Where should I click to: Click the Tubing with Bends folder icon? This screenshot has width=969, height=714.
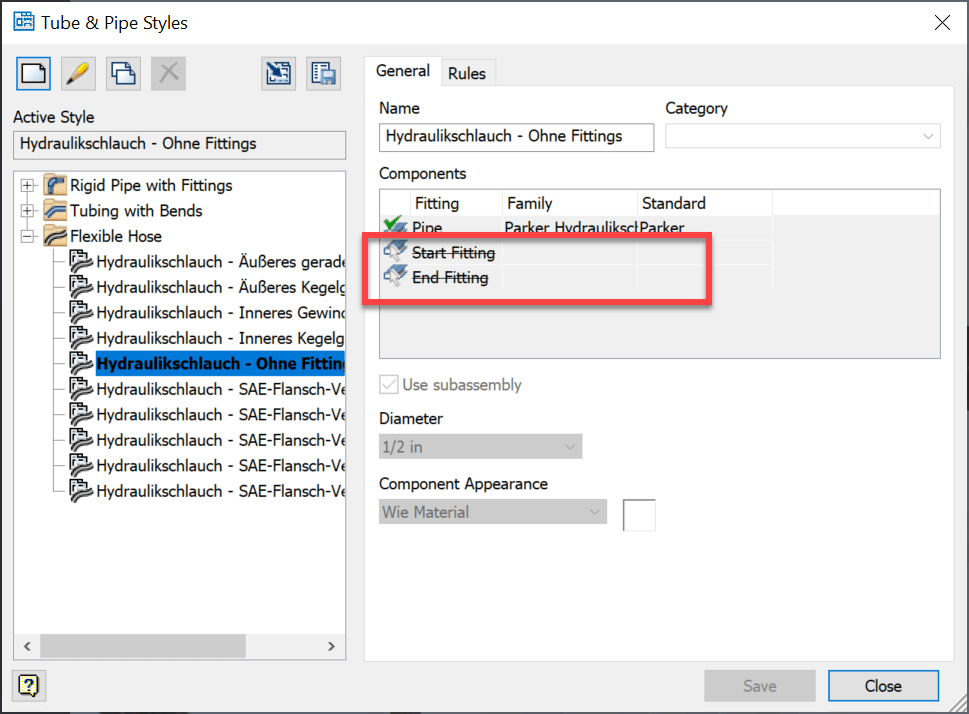click(x=55, y=210)
